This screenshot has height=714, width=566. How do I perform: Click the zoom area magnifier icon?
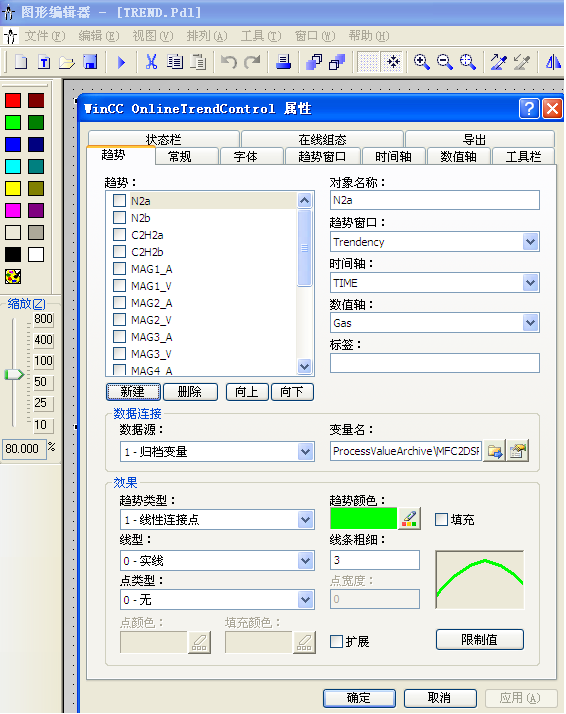coord(468,62)
